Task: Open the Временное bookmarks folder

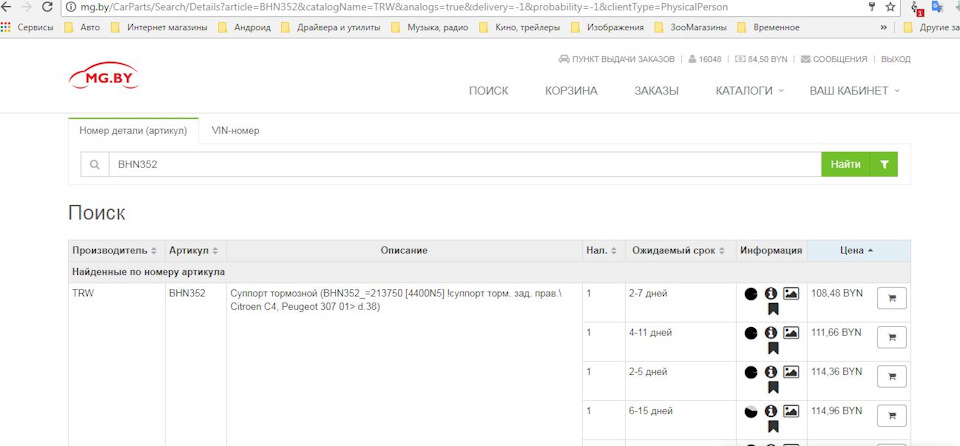Action: [769, 27]
